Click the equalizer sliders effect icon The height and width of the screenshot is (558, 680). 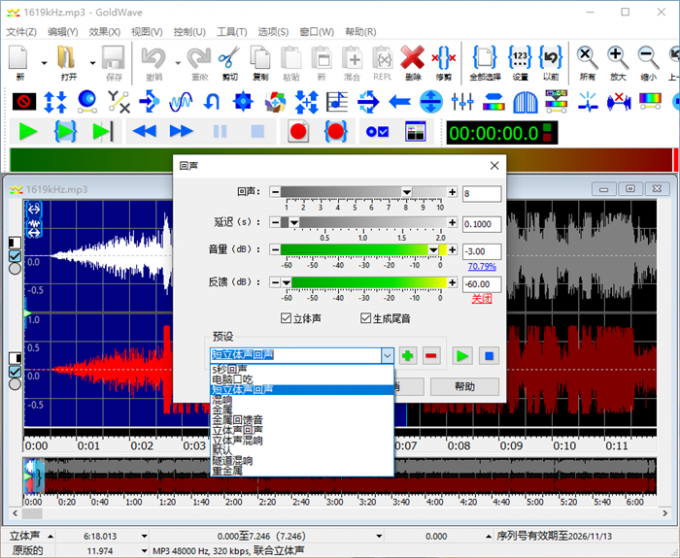tap(462, 102)
